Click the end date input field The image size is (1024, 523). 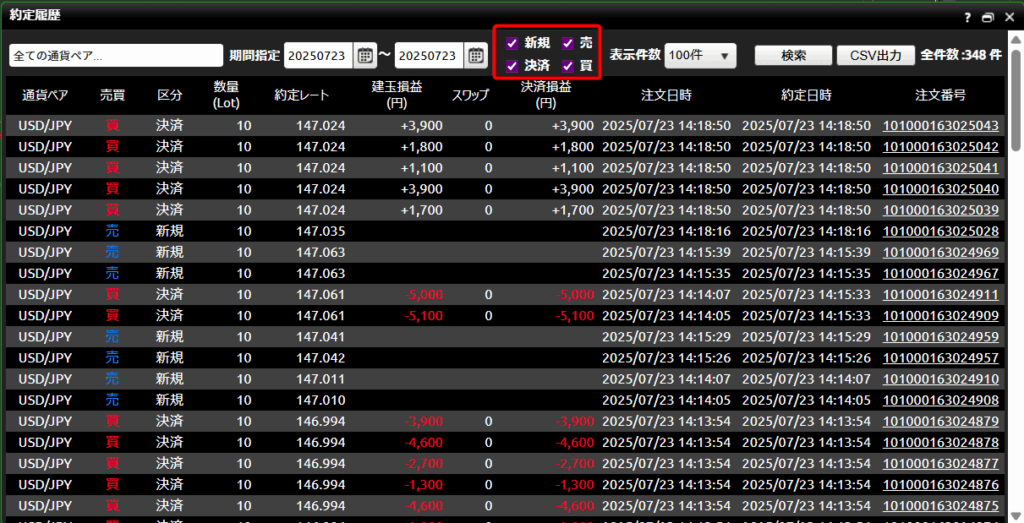429,55
